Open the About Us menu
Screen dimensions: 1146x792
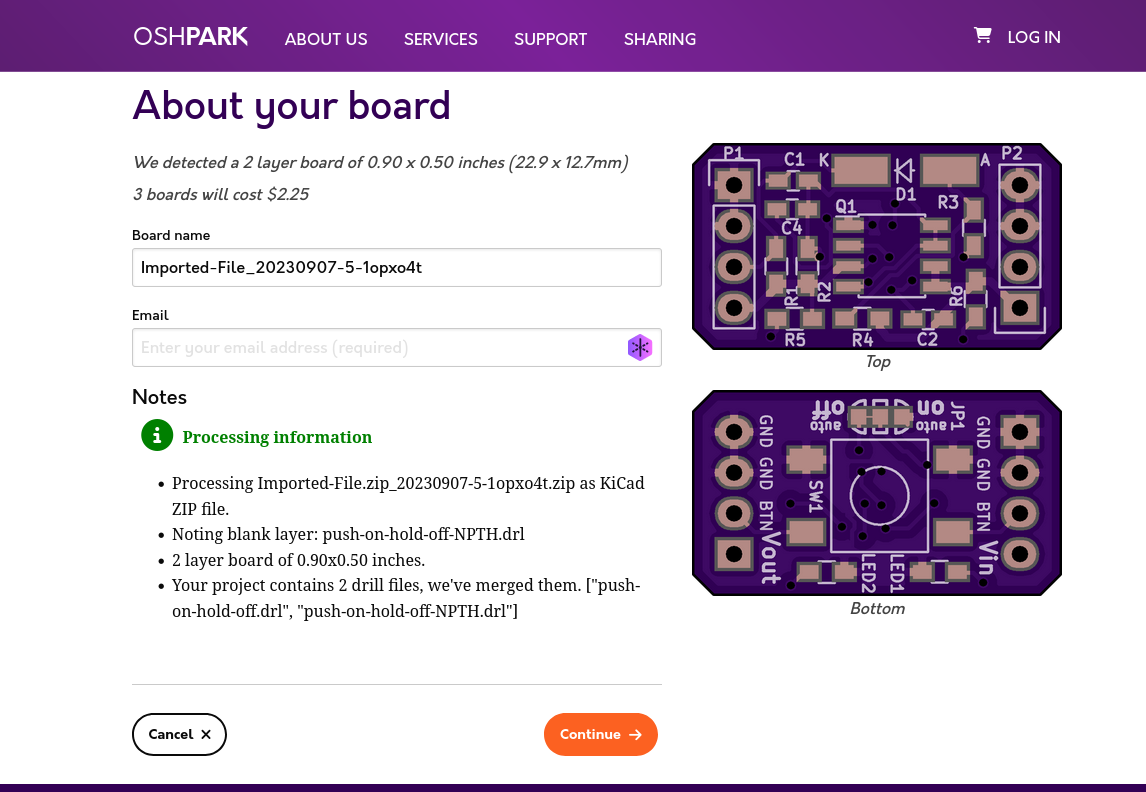click(326, 39)
